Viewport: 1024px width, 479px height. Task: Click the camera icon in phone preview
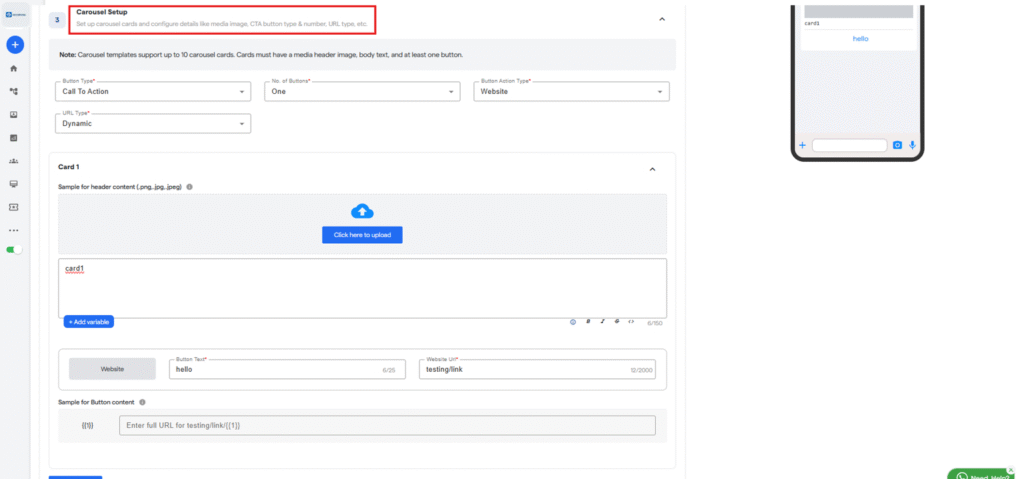(x=897, y=145)
